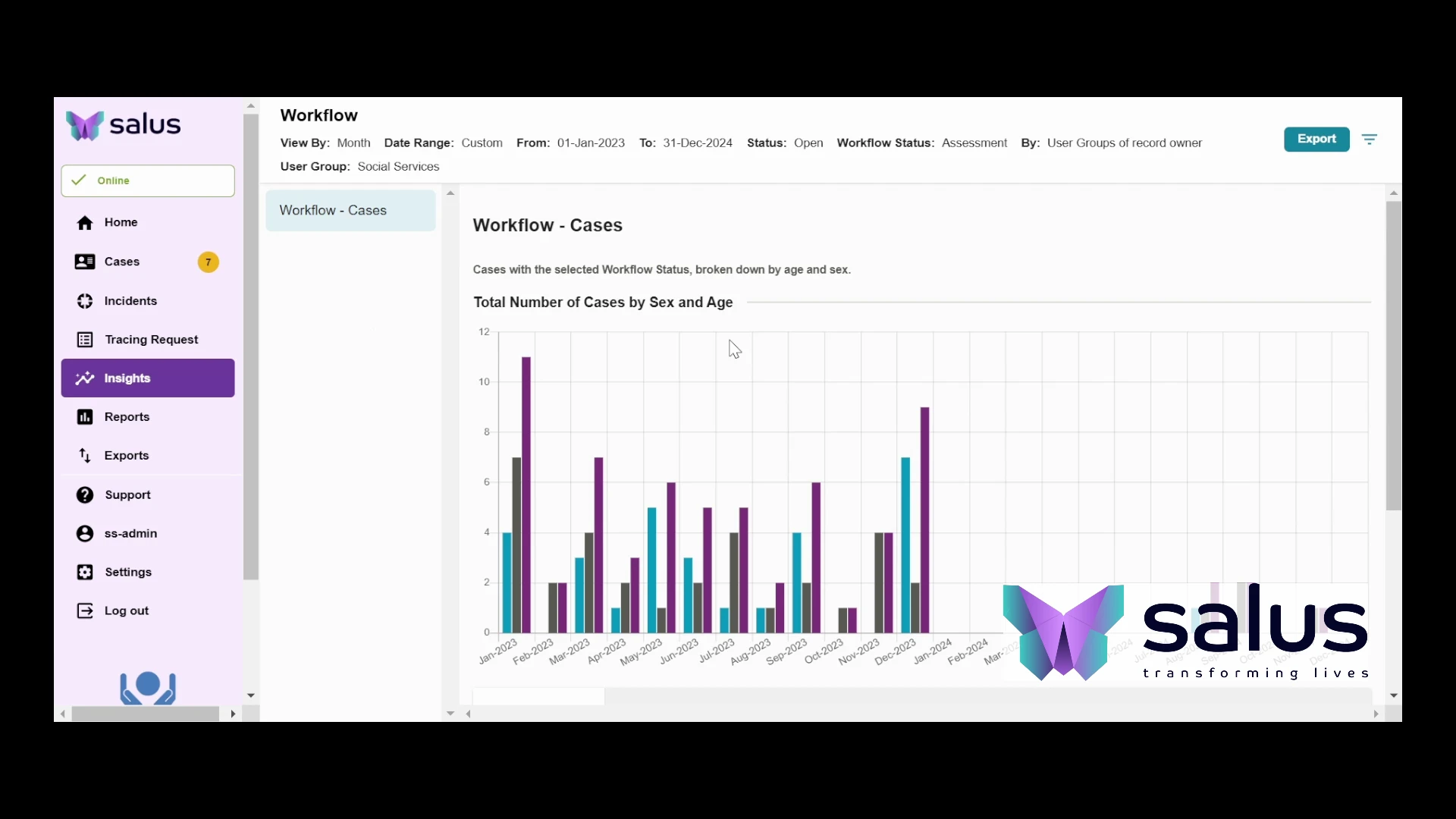This screenshot has height=819, width=1456.
Task: Click the ss-admin account icon
Action: click(85, 534)
